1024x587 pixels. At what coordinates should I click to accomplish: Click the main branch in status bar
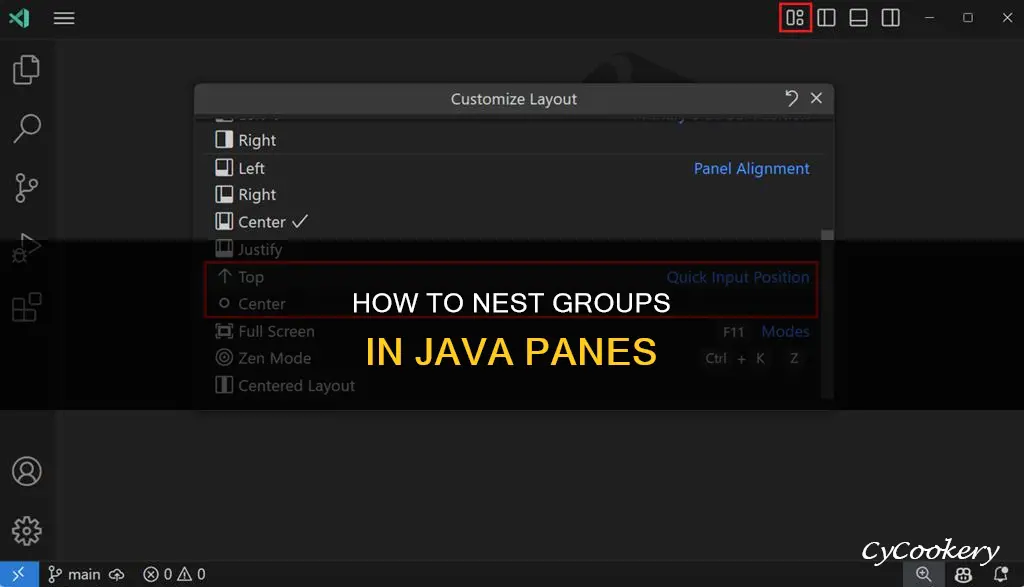[74, 574]
